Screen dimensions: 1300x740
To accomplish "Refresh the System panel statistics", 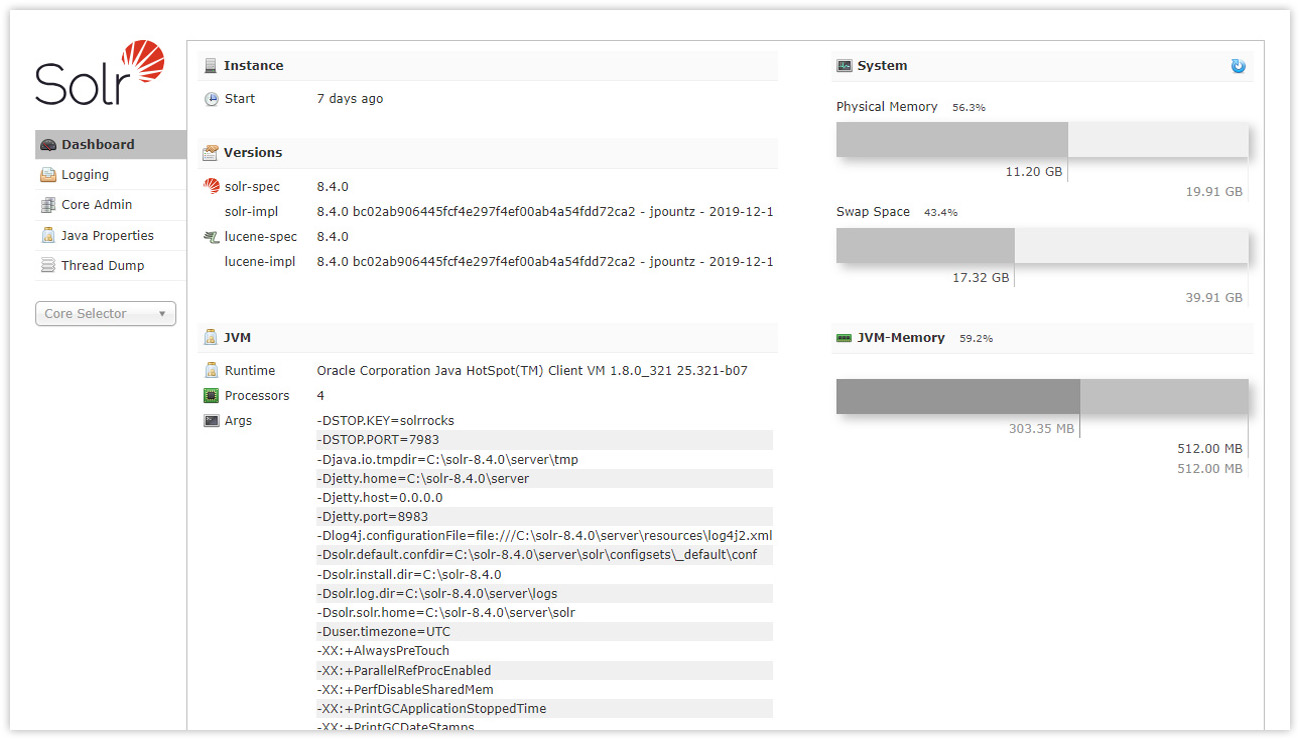I will (1238, 66).
